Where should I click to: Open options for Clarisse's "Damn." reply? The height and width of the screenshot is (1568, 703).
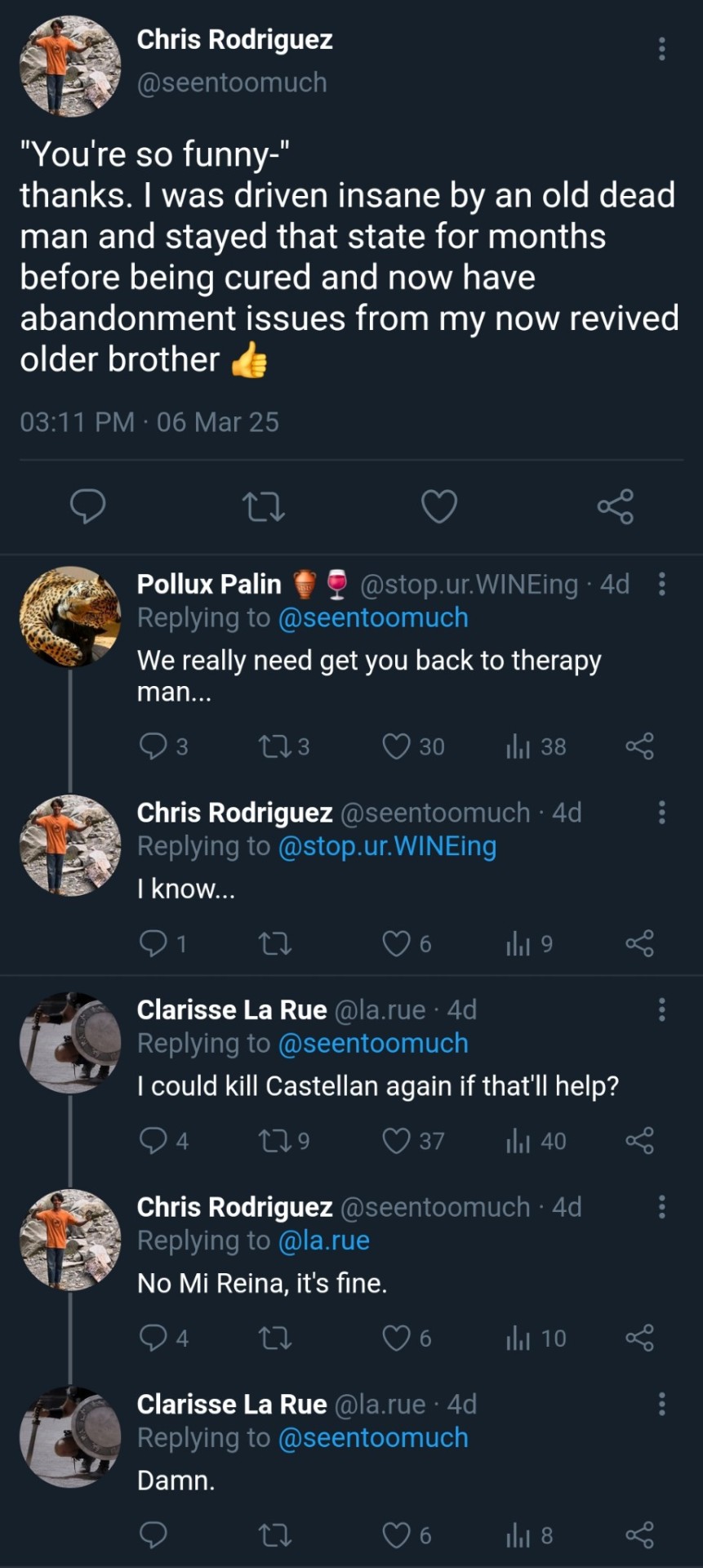point(661,1404)
